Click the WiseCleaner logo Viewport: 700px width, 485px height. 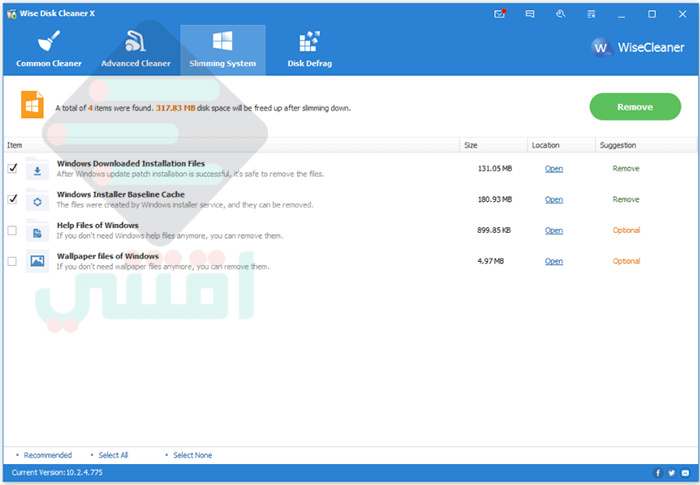(638, 47)
